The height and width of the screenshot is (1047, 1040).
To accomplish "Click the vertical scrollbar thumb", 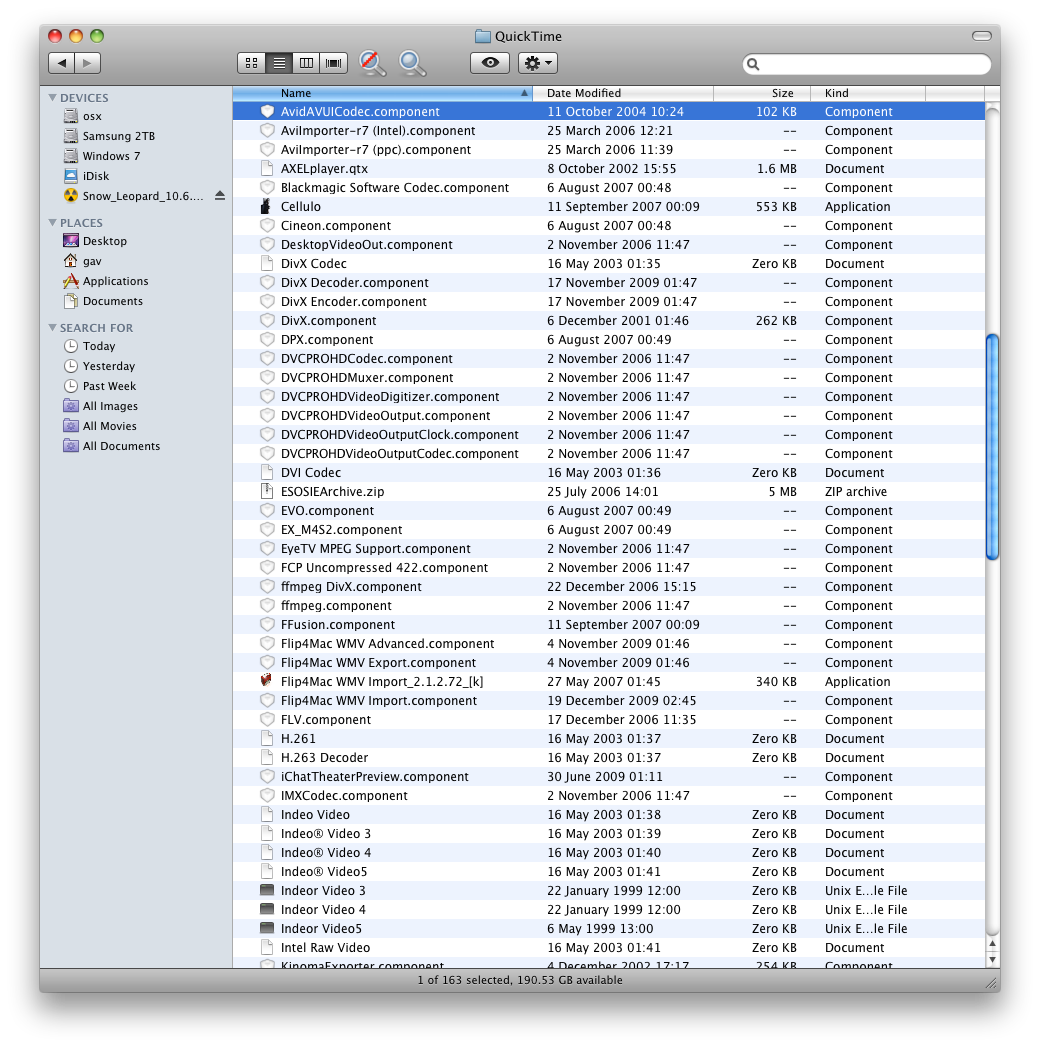I will (992, 447).
